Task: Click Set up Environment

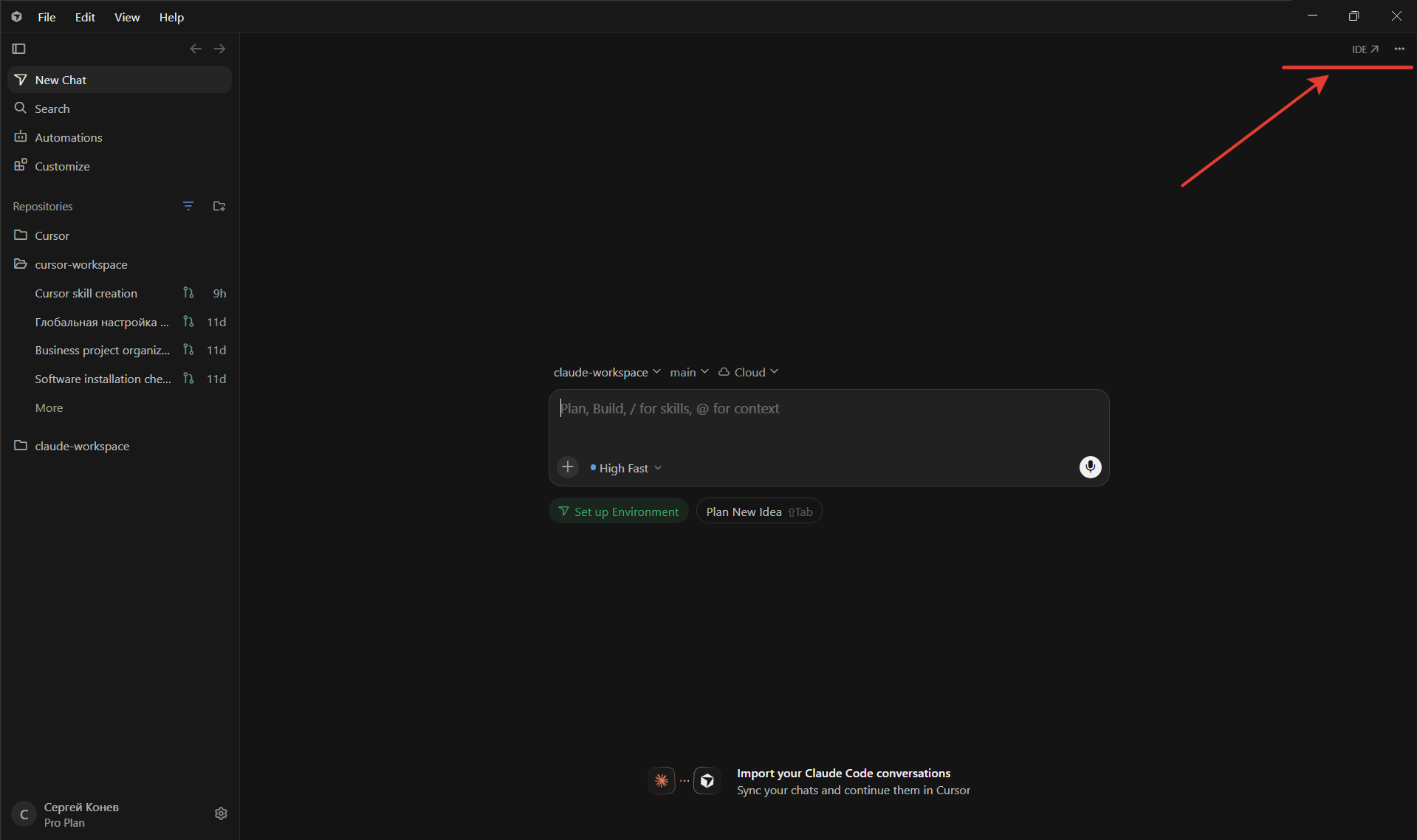Action: 619,512
